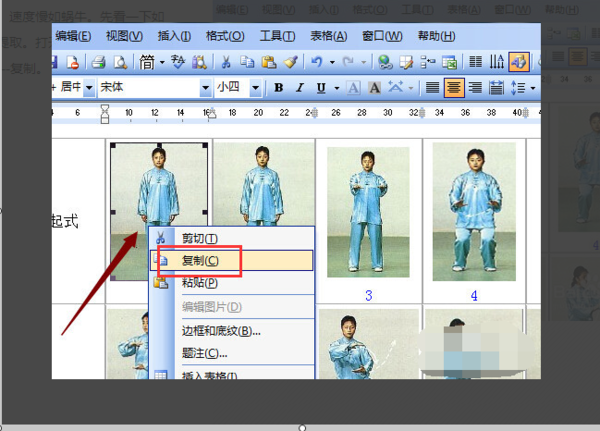Toggle Bold formatting
This screenshot has width=600, height=431.
point(279,88)
